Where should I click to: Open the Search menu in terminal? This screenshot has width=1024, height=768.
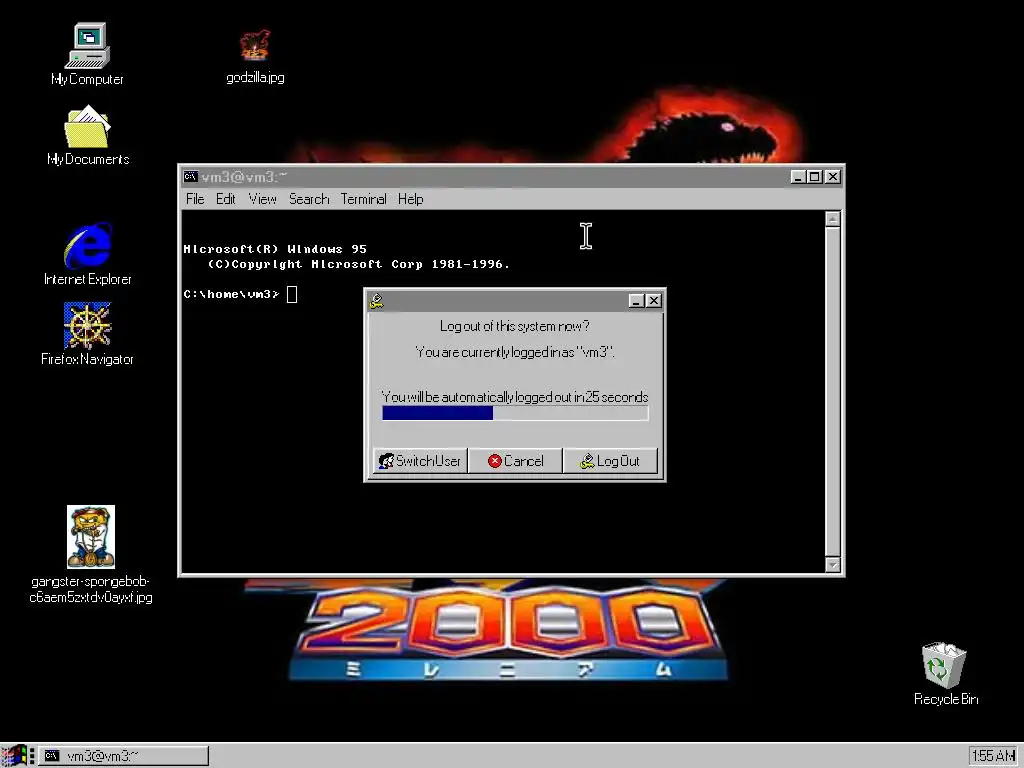[309, 199]
